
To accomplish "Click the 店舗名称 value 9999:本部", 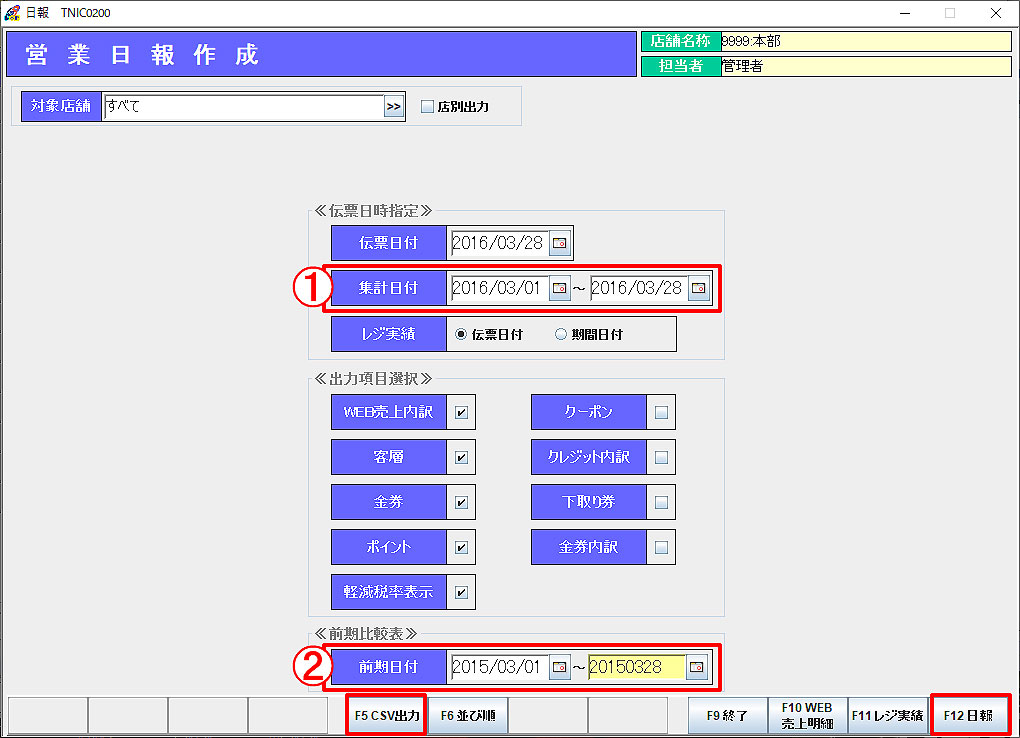I will pos(866,41).
